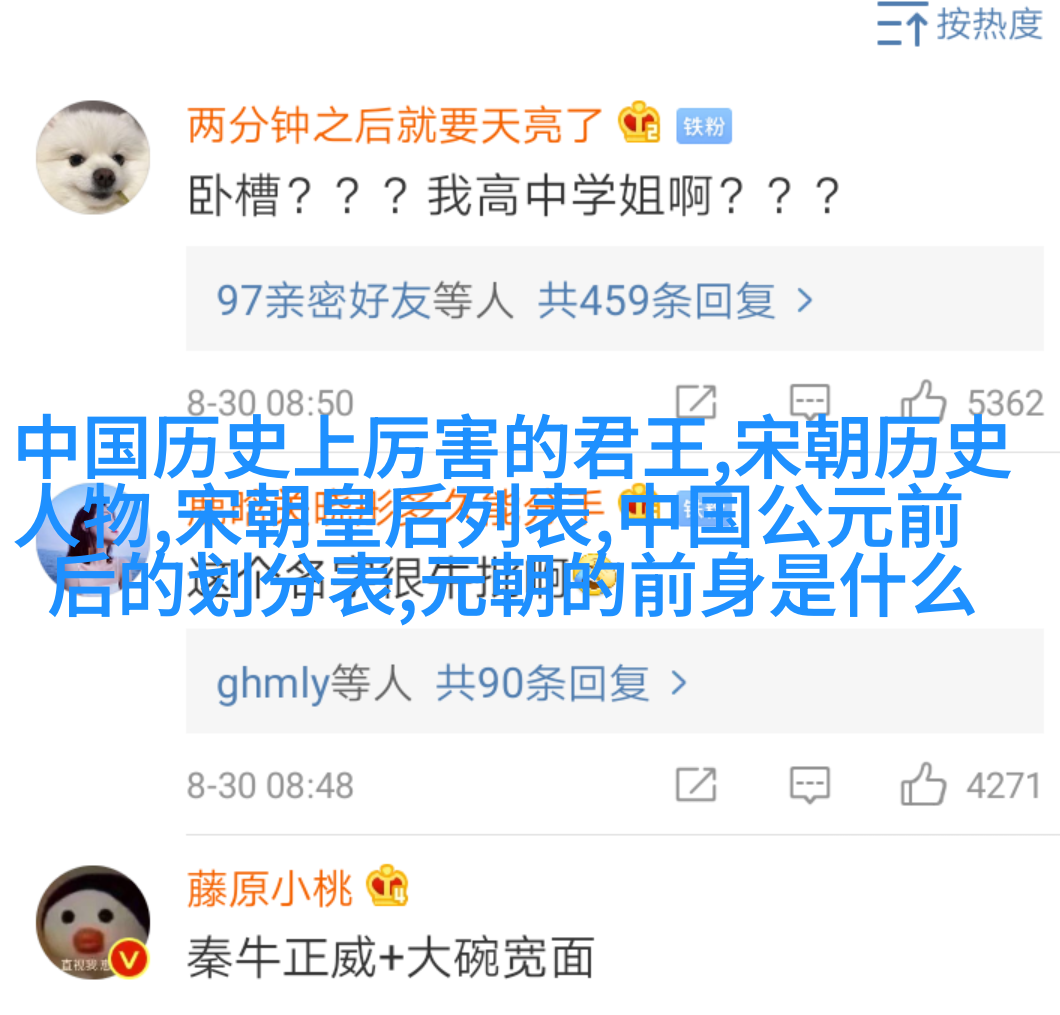The image size is (1060, 1015).
Task: Open user 两分钟之后就要天亮了 profile
Action: [394, 125]
